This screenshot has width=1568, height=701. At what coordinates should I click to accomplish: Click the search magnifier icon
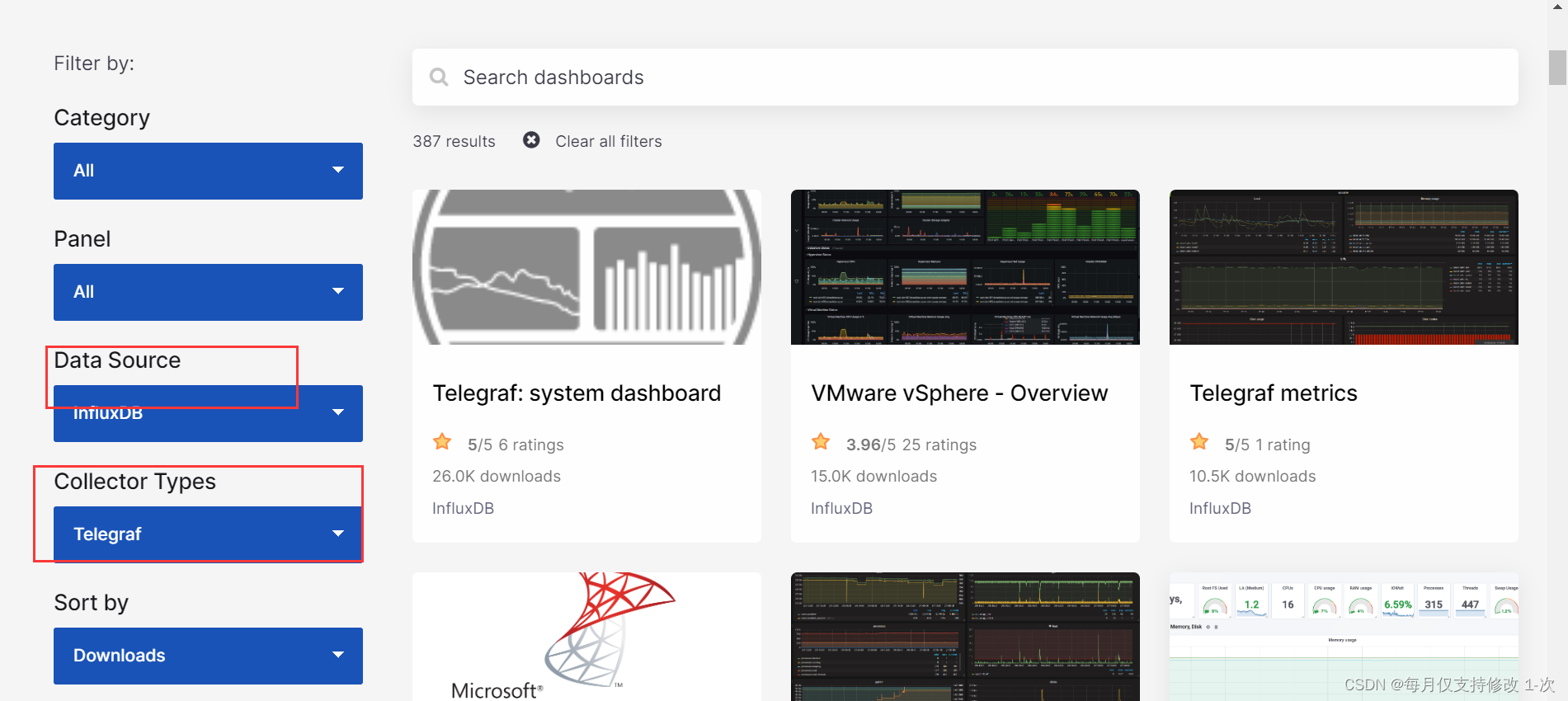point(439,78)
